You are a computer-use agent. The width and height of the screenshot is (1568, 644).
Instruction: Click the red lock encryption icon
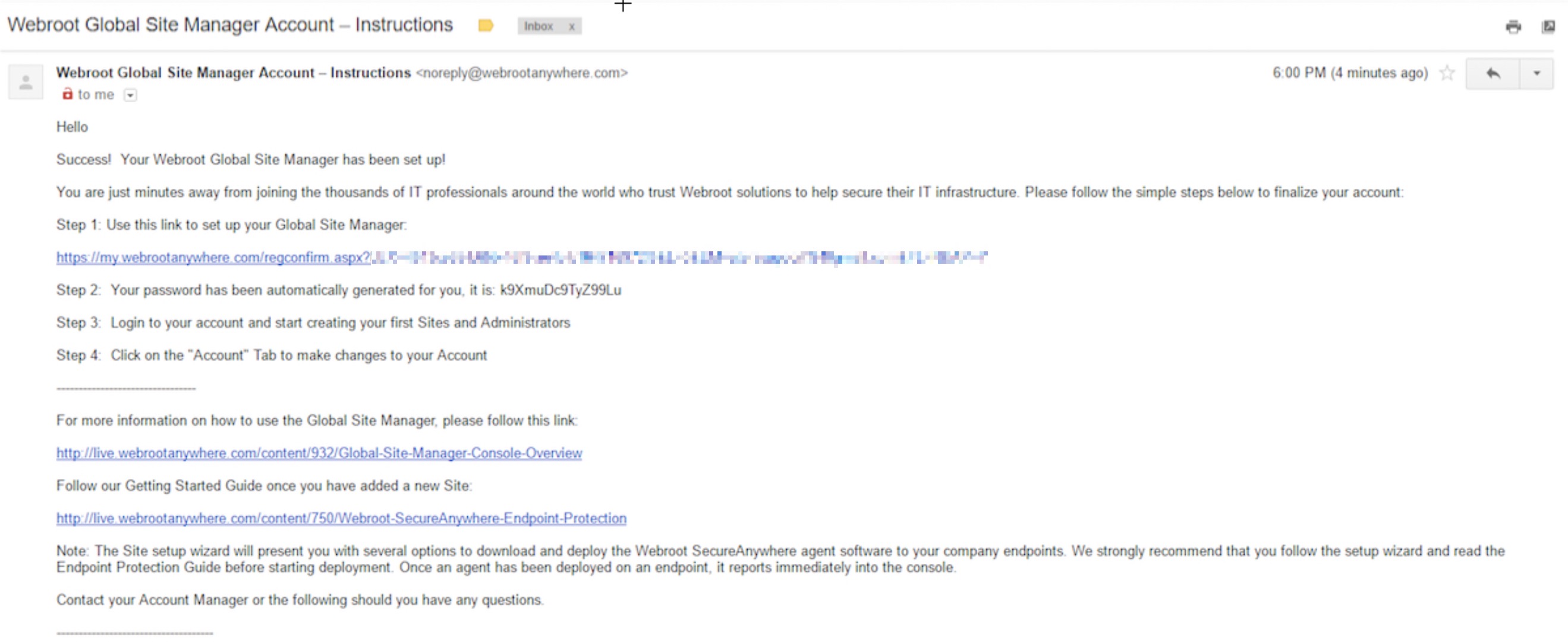(67, 94)
